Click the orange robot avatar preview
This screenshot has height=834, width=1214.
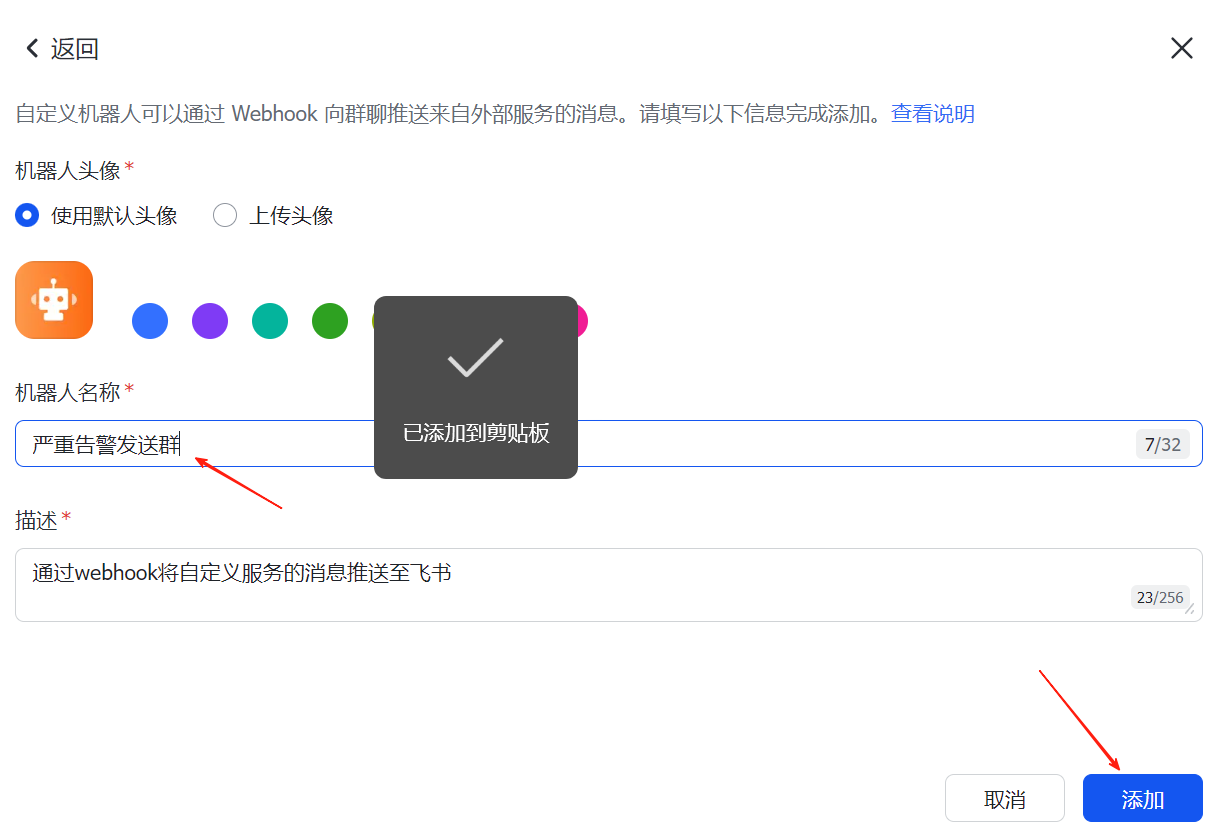click(54, 300)
